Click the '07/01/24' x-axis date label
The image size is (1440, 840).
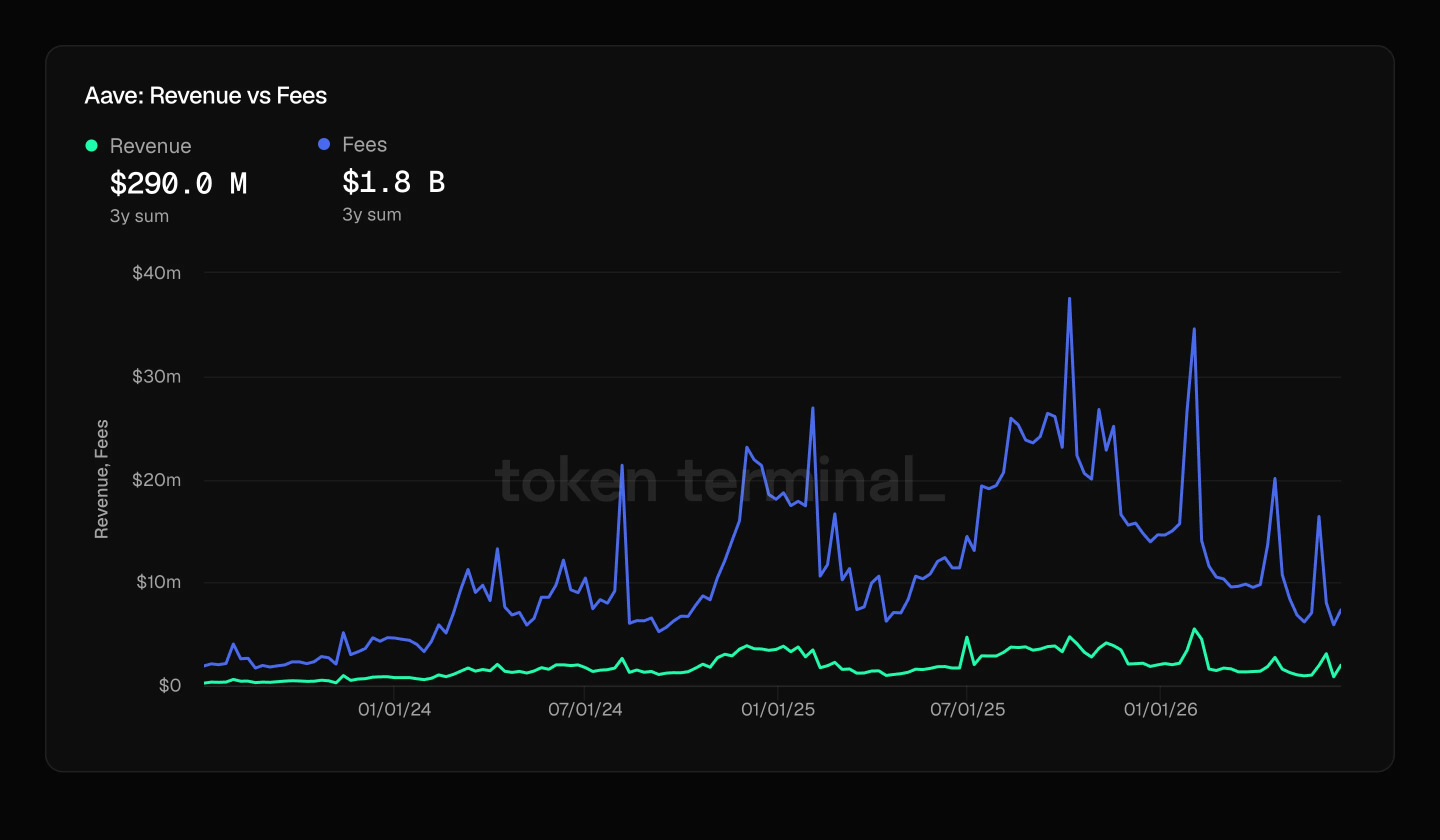(585, 709)
